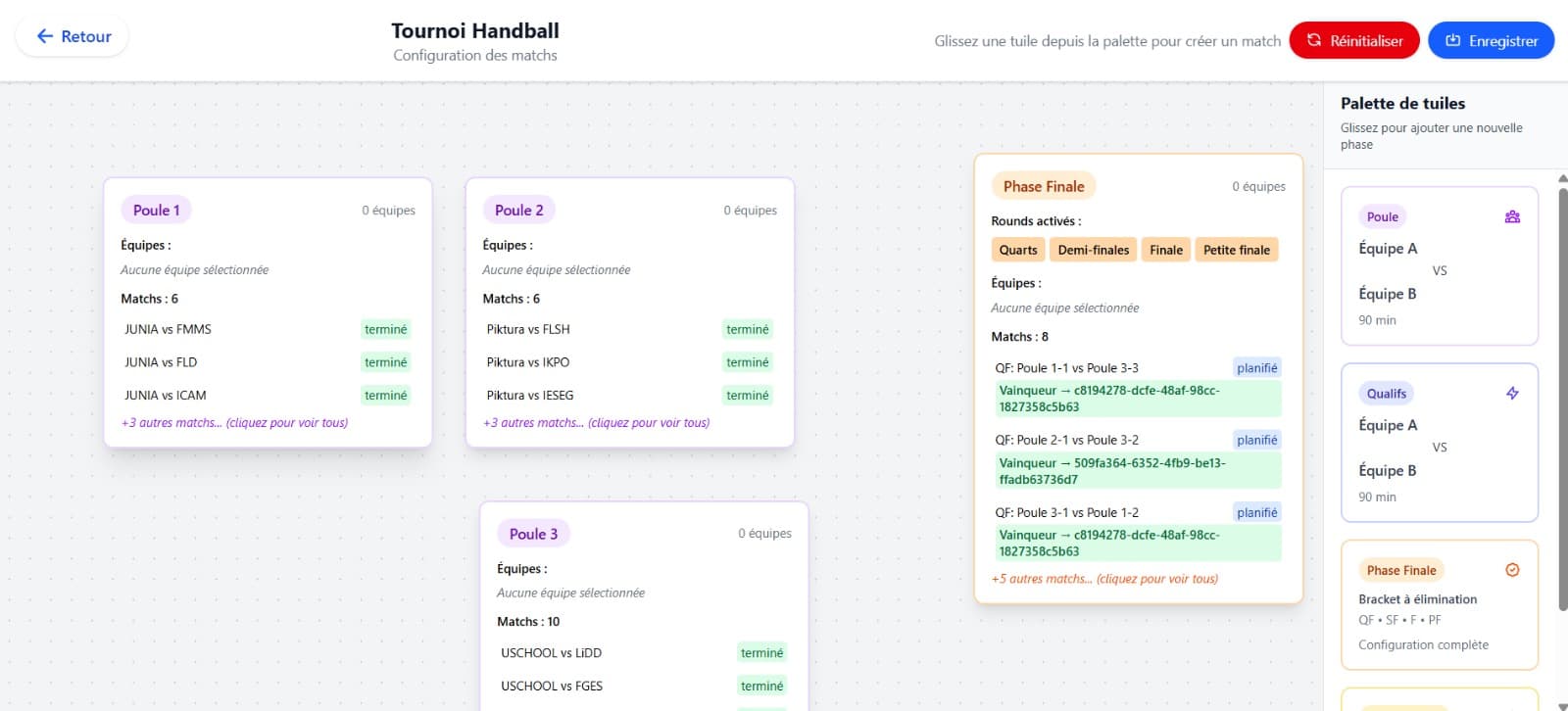Image resolution: width=1568 pixels, height=711 pixels.
Task: Click the 'terminé' status of Piktura vs IKPO
Action: click(748, 362)
